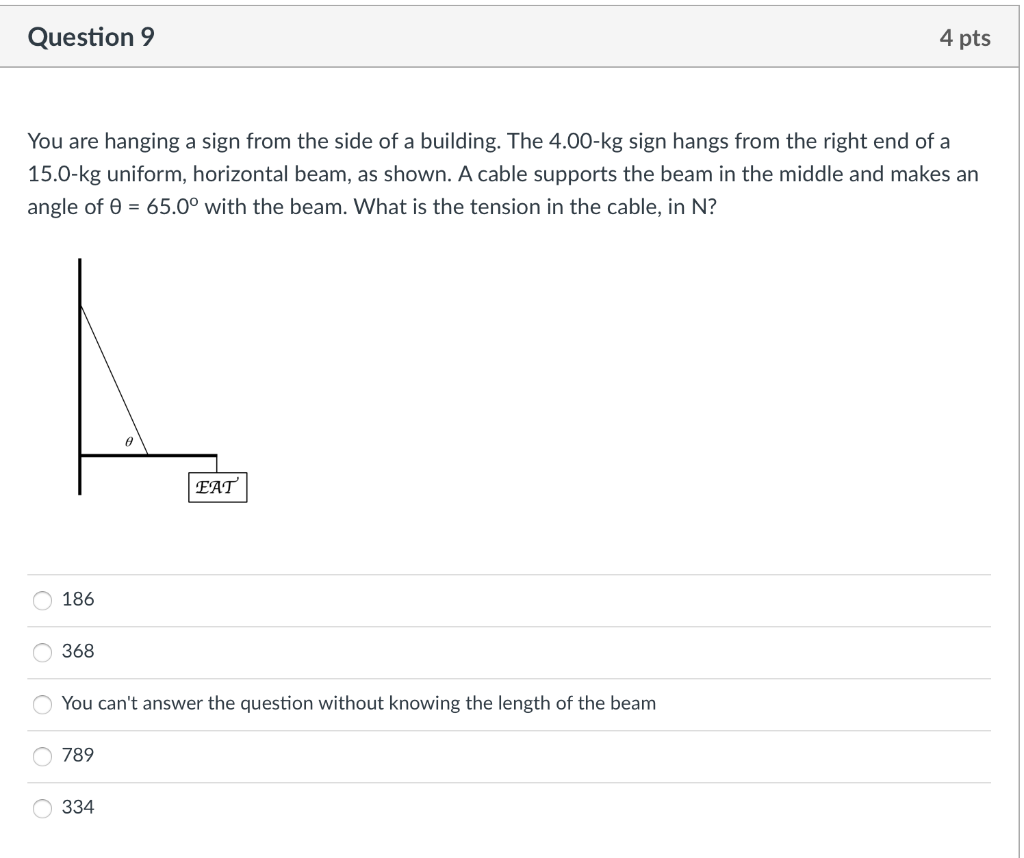Screen dimensions: 1024x858
Task: Click the answer text reading 334
Action: pyautogui.click(x=77, y=807)
